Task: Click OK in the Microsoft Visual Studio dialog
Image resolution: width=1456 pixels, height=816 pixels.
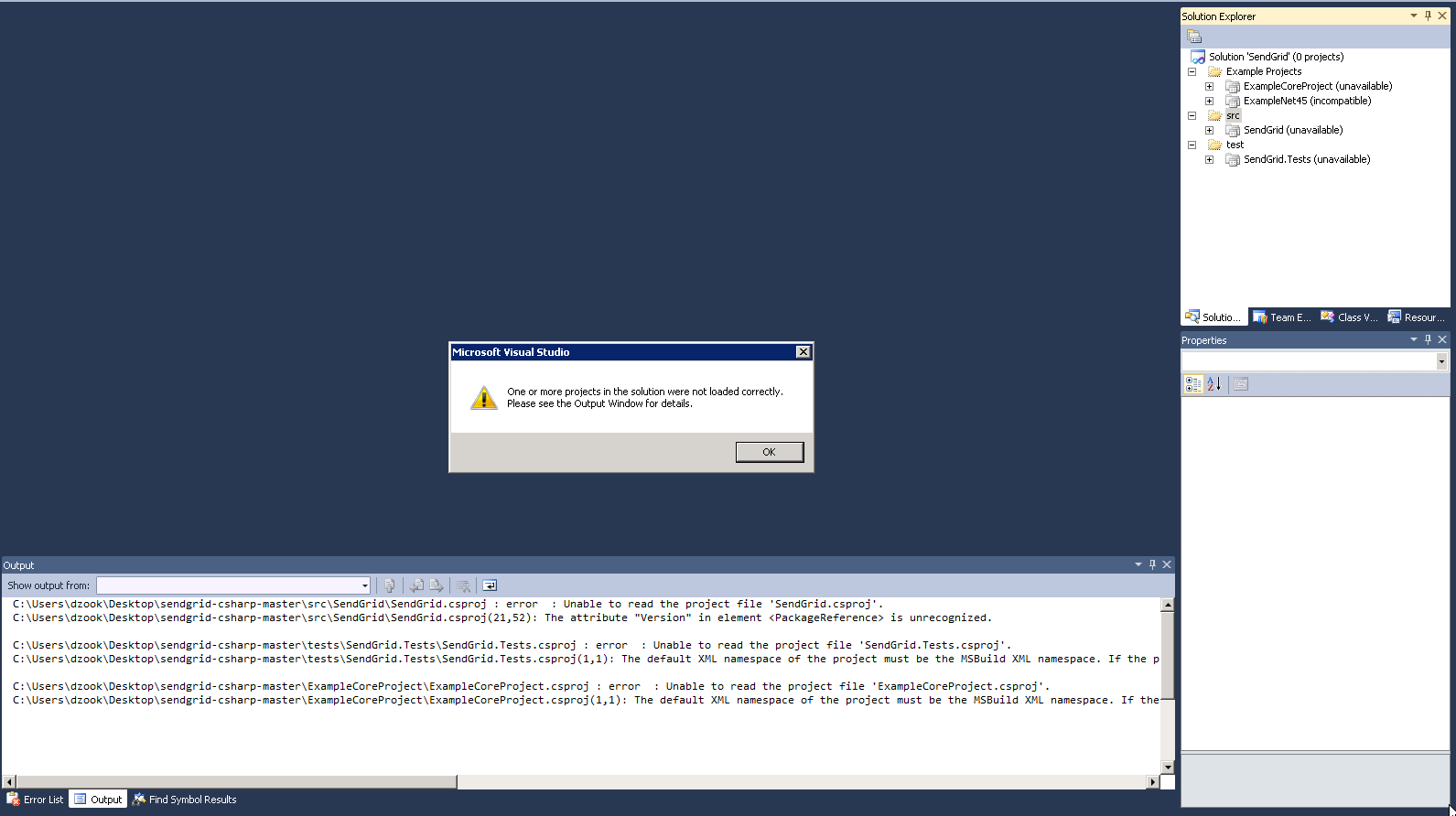Action: 770,452
